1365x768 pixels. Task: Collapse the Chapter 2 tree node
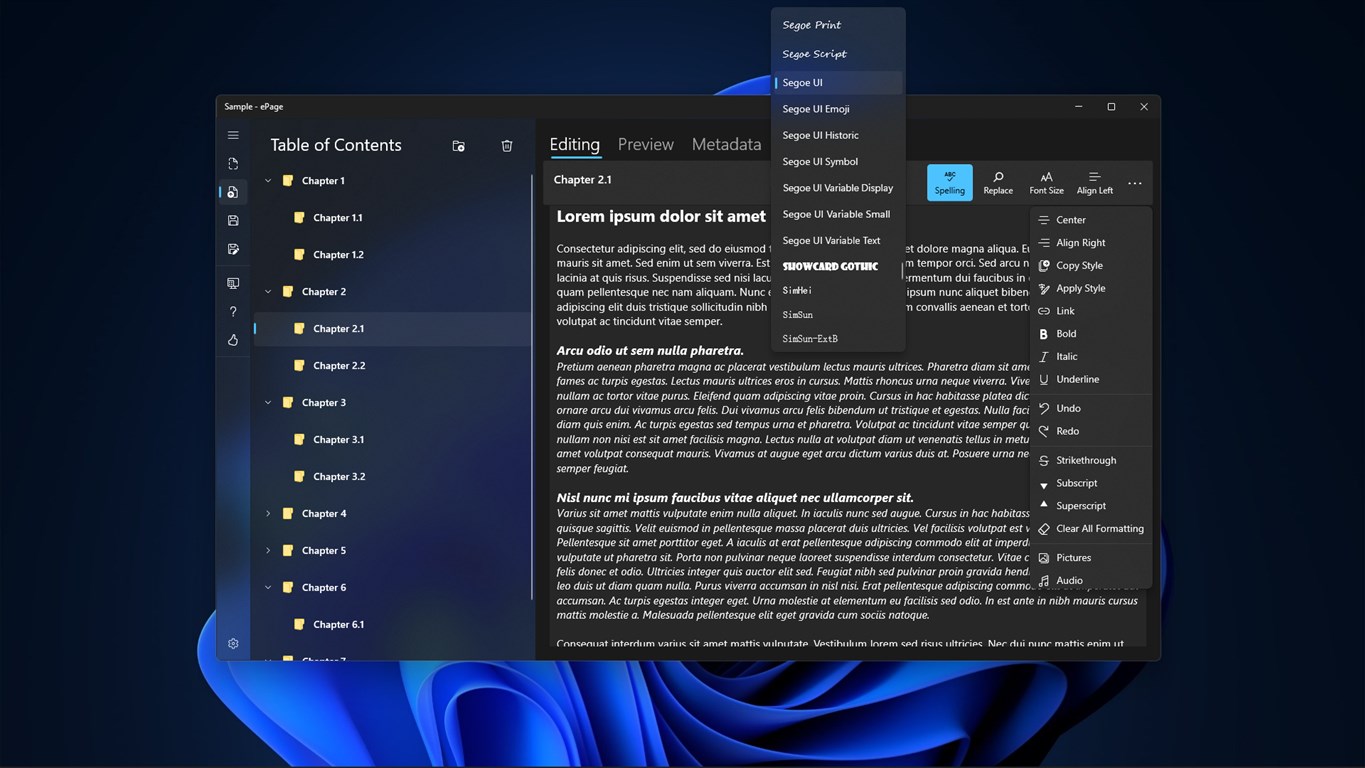point(268,292)
